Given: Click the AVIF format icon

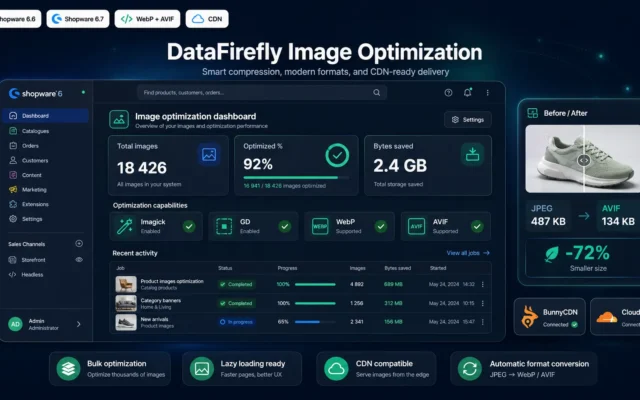Looking at the screenshot, I should 416,226.
